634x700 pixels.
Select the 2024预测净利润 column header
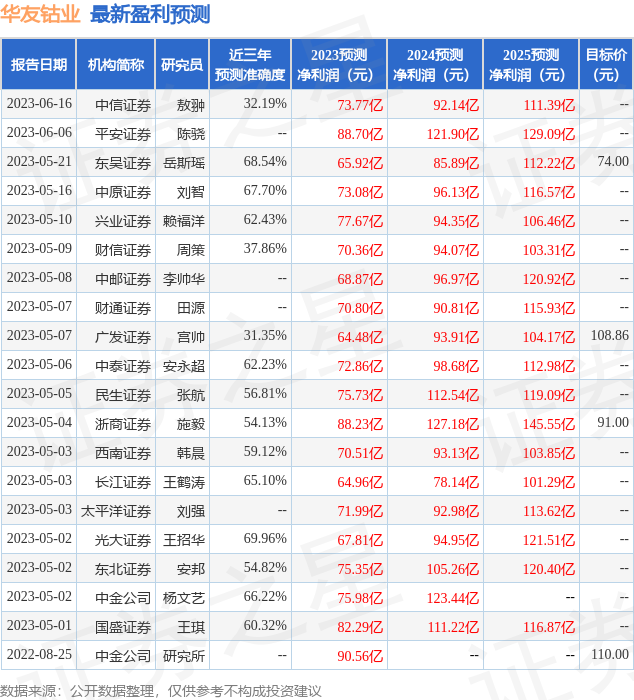click(x=435, y=65)
